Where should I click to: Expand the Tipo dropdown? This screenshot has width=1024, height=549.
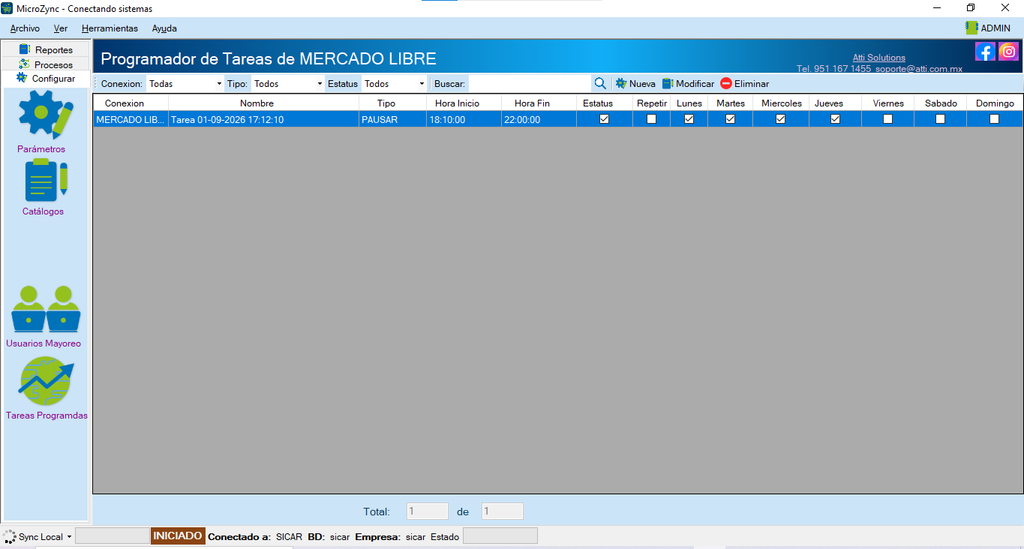click(x=319, y=84)
